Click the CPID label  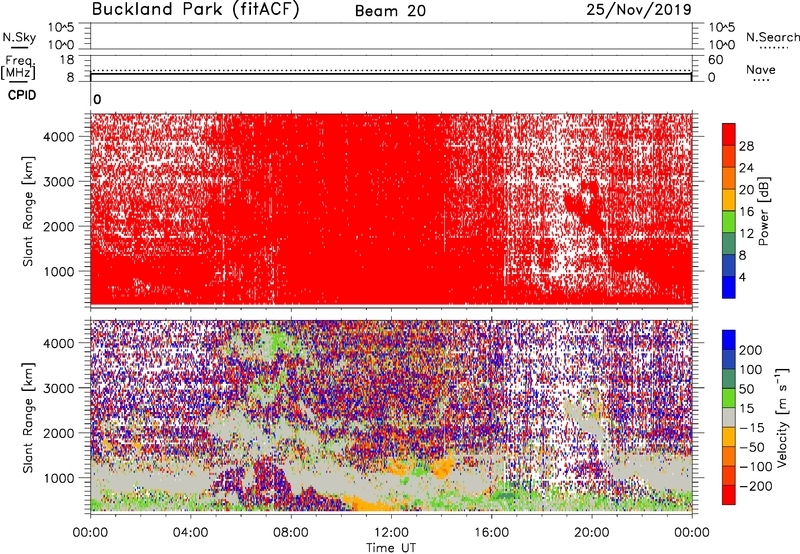[22, 95]
